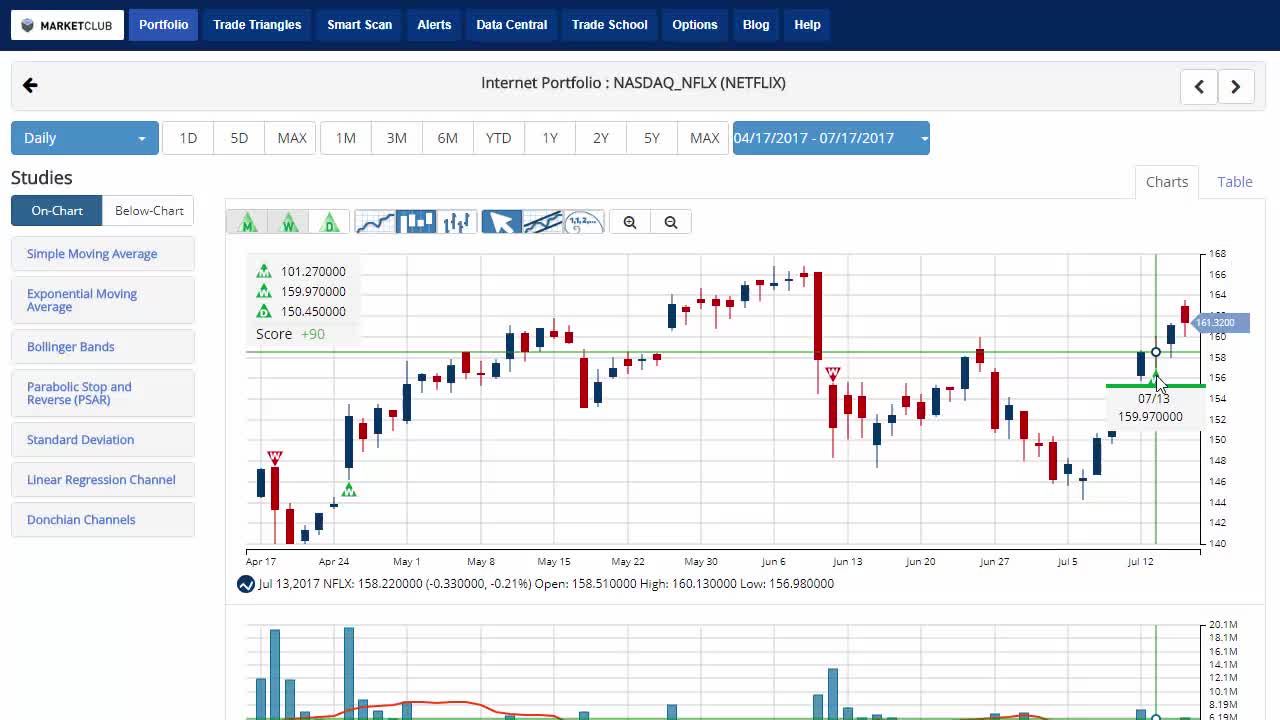
Task: Open the Options menu
Action: point(695,25)
